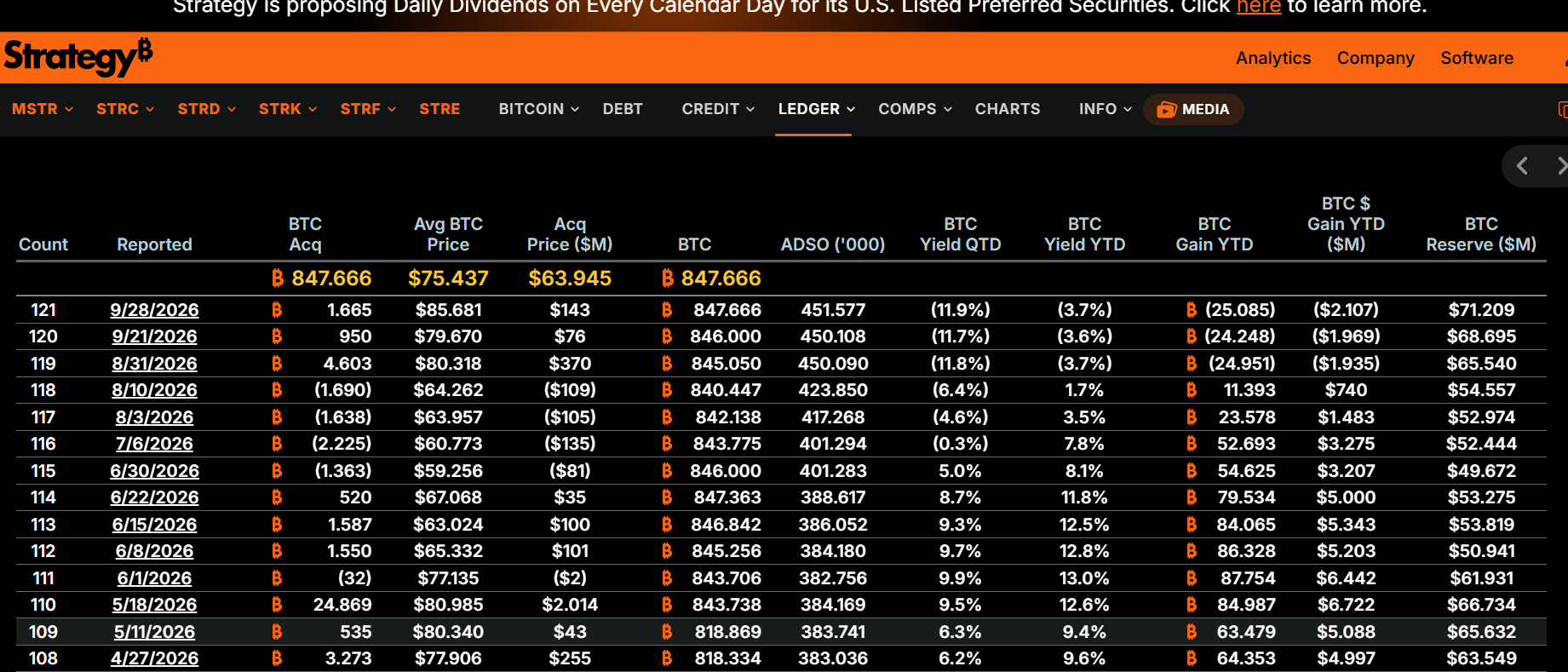
Task: Open the 8/3/2026 report link
Action: coord(154,417)
